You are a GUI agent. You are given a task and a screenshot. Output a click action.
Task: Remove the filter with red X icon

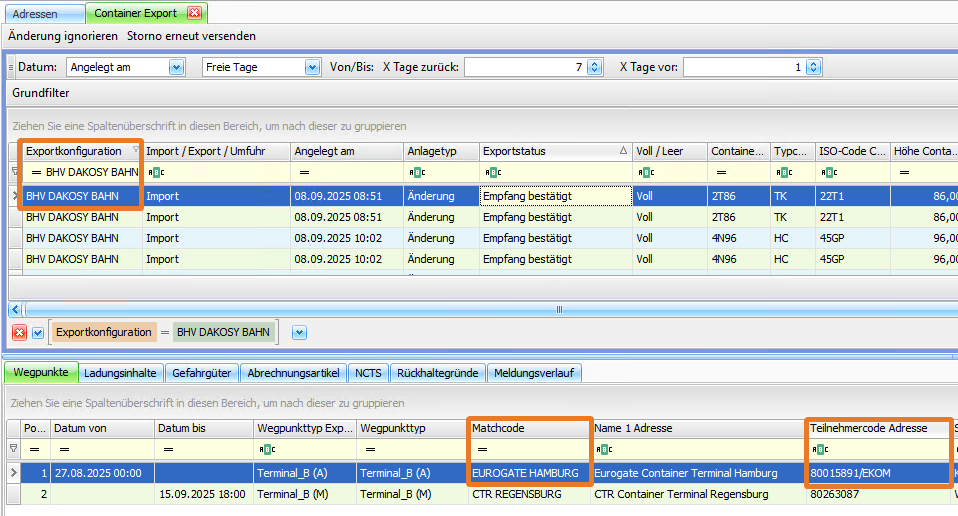click(x=19, y=332)
